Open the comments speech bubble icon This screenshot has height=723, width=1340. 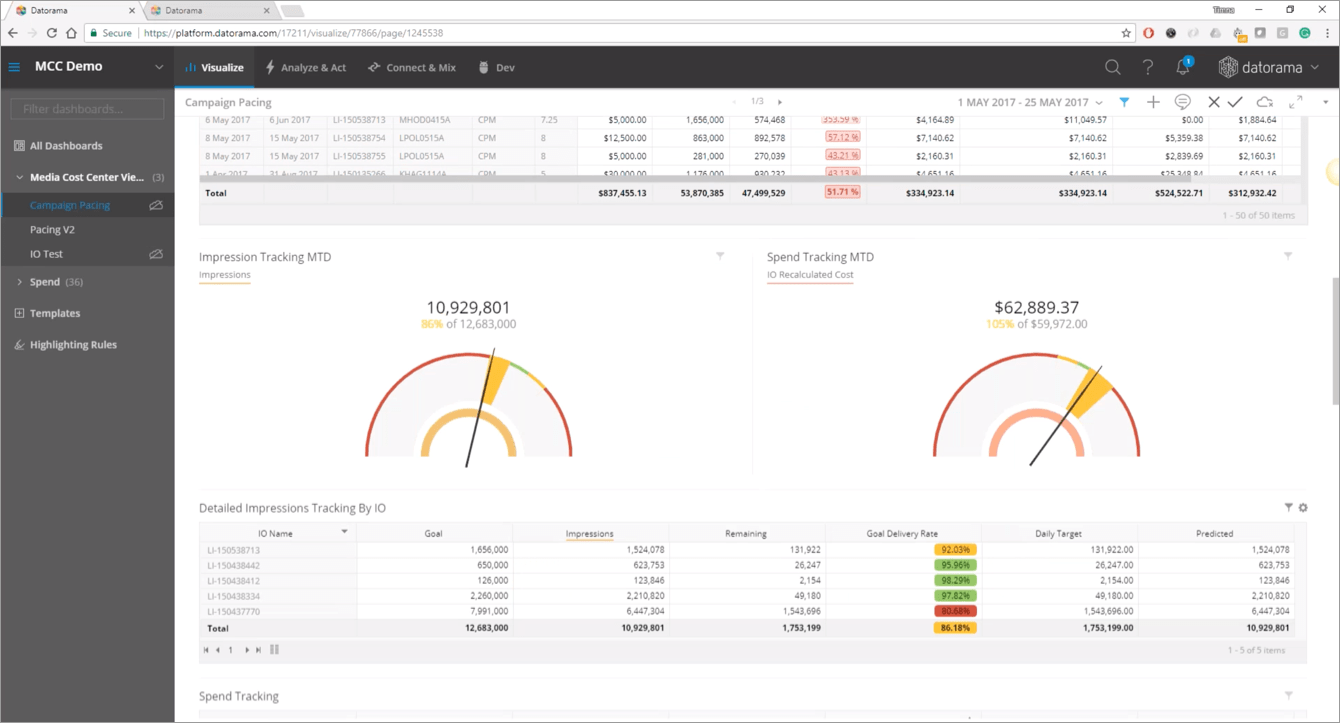(x=1182, y=102)
